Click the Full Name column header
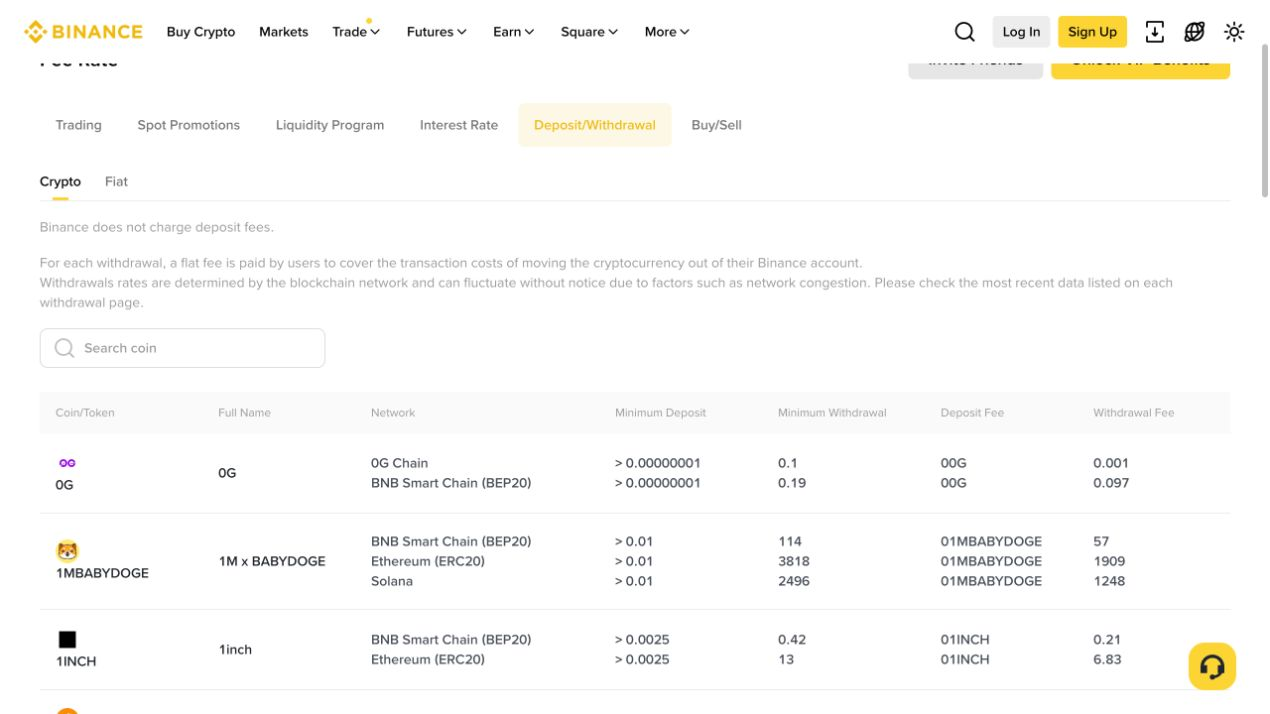The height and width of the screenshot is (714, 1270). click(x=244, y=413)
